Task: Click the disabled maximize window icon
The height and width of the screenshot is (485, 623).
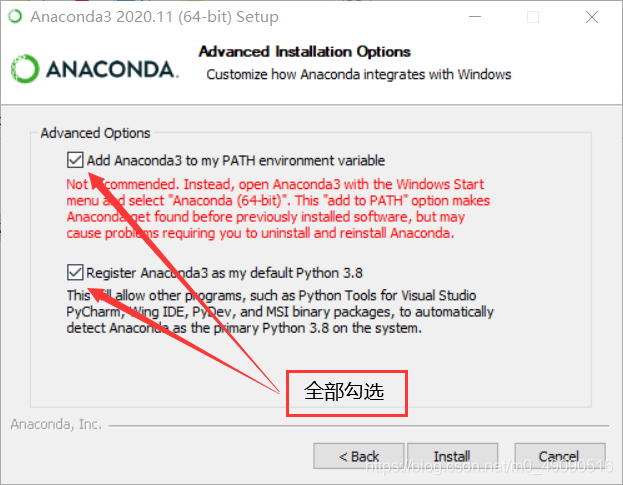Action: [533, 17]
